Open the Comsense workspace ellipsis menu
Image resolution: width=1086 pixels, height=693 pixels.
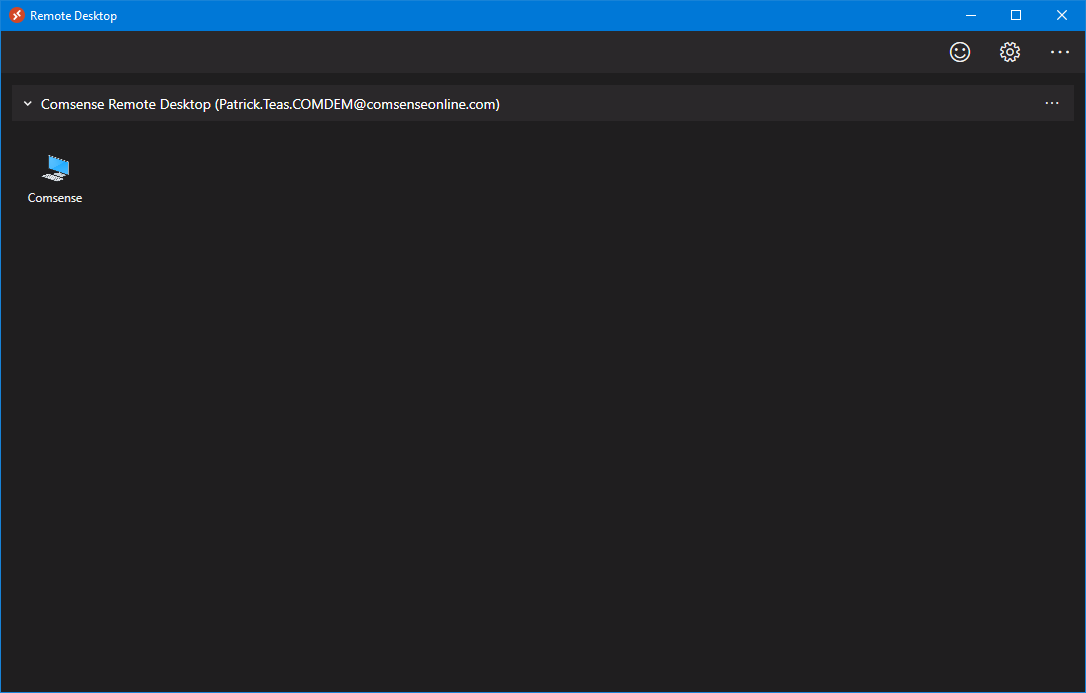click(x=1051, y=103)
